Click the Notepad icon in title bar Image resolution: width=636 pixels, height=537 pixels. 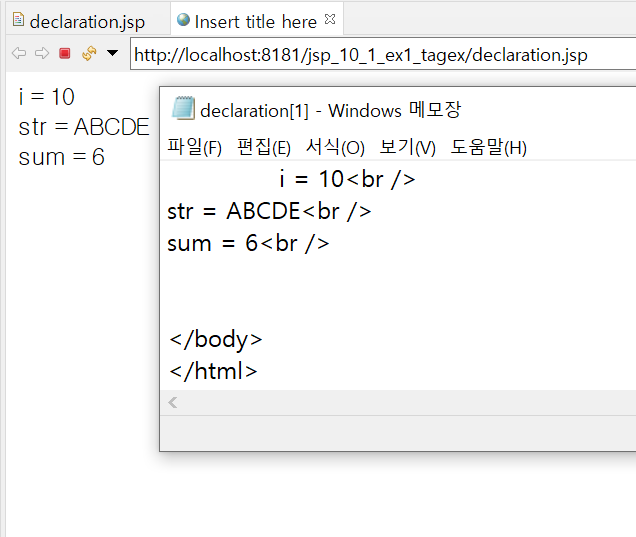point(183,108)
